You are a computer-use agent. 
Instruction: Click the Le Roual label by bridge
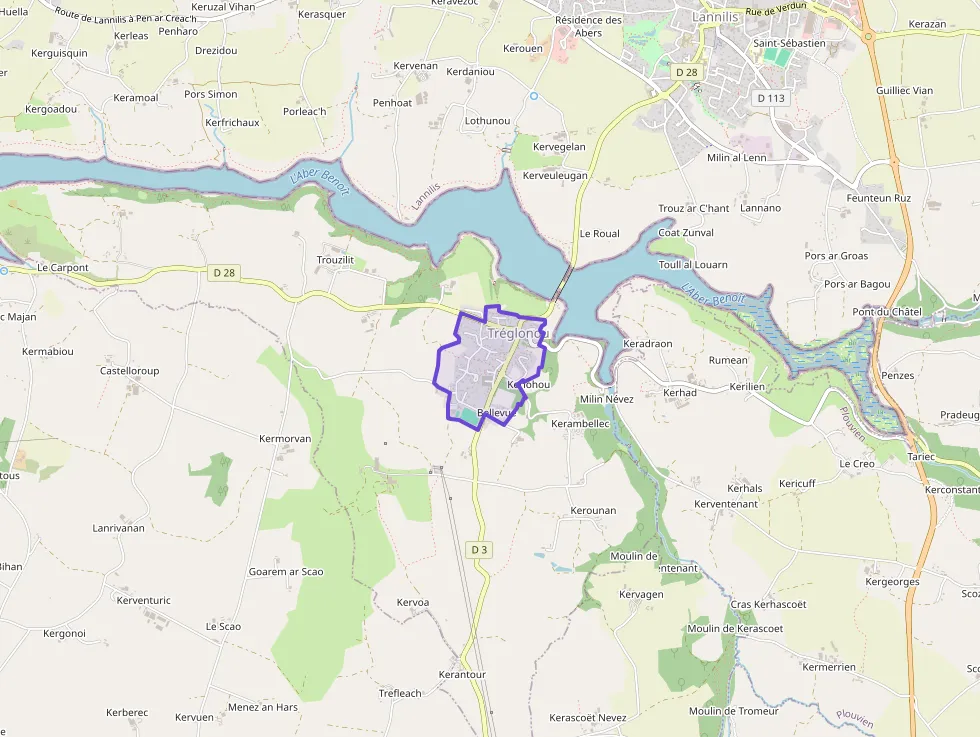[x=599, y=233]
